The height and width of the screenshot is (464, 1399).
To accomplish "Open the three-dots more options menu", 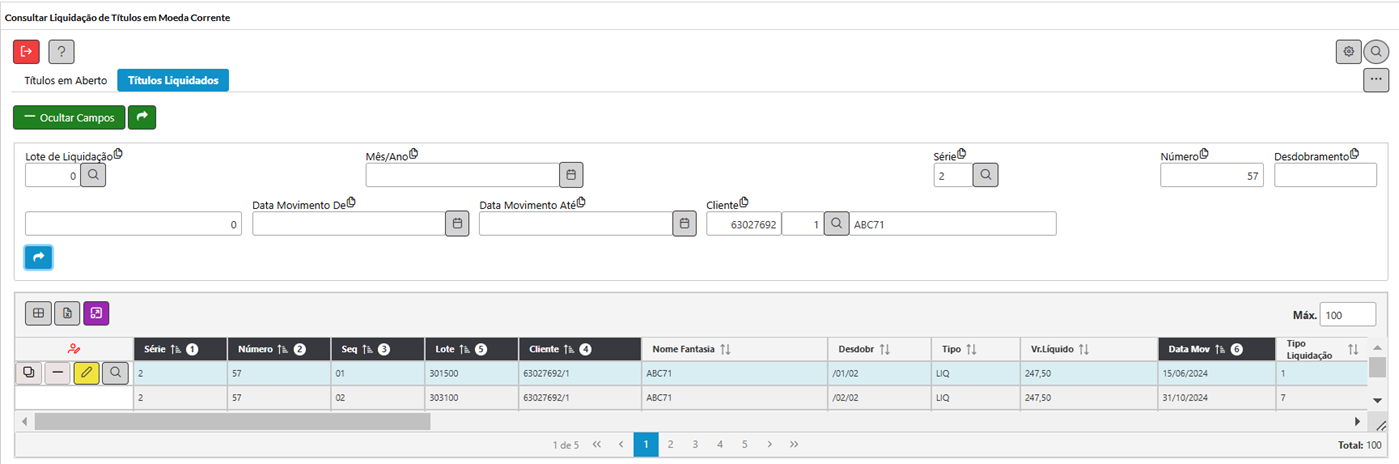I will (x=1376, y=80).
